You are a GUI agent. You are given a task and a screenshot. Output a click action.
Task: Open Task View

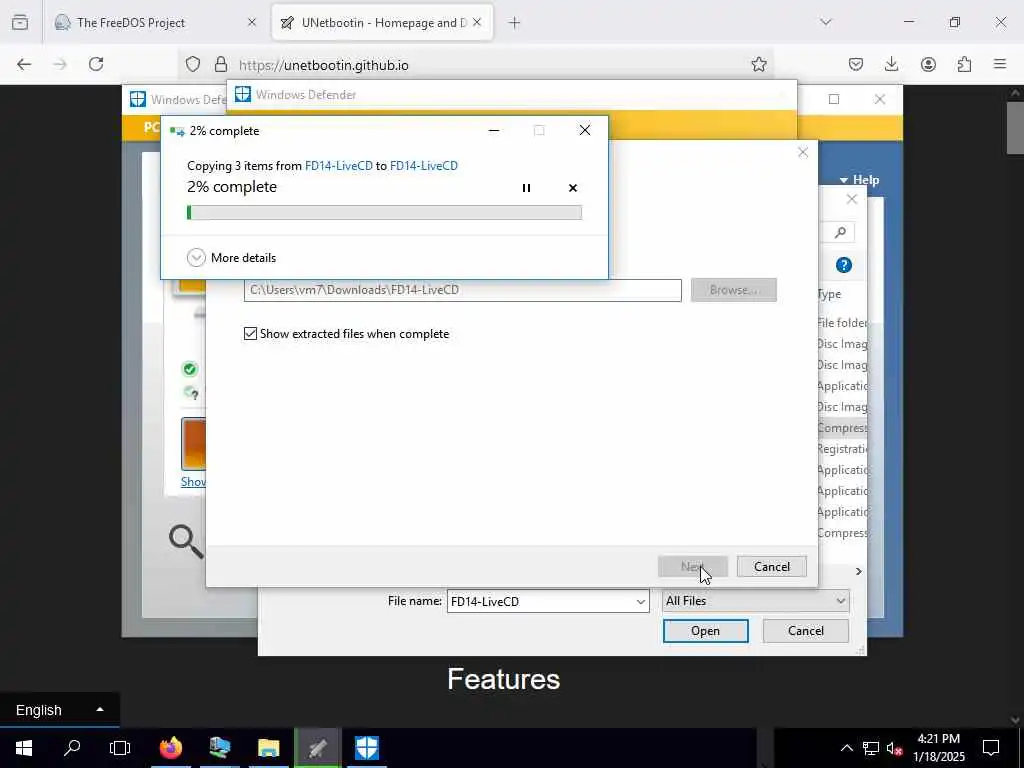pyautogui.click(x=120, y=748)
